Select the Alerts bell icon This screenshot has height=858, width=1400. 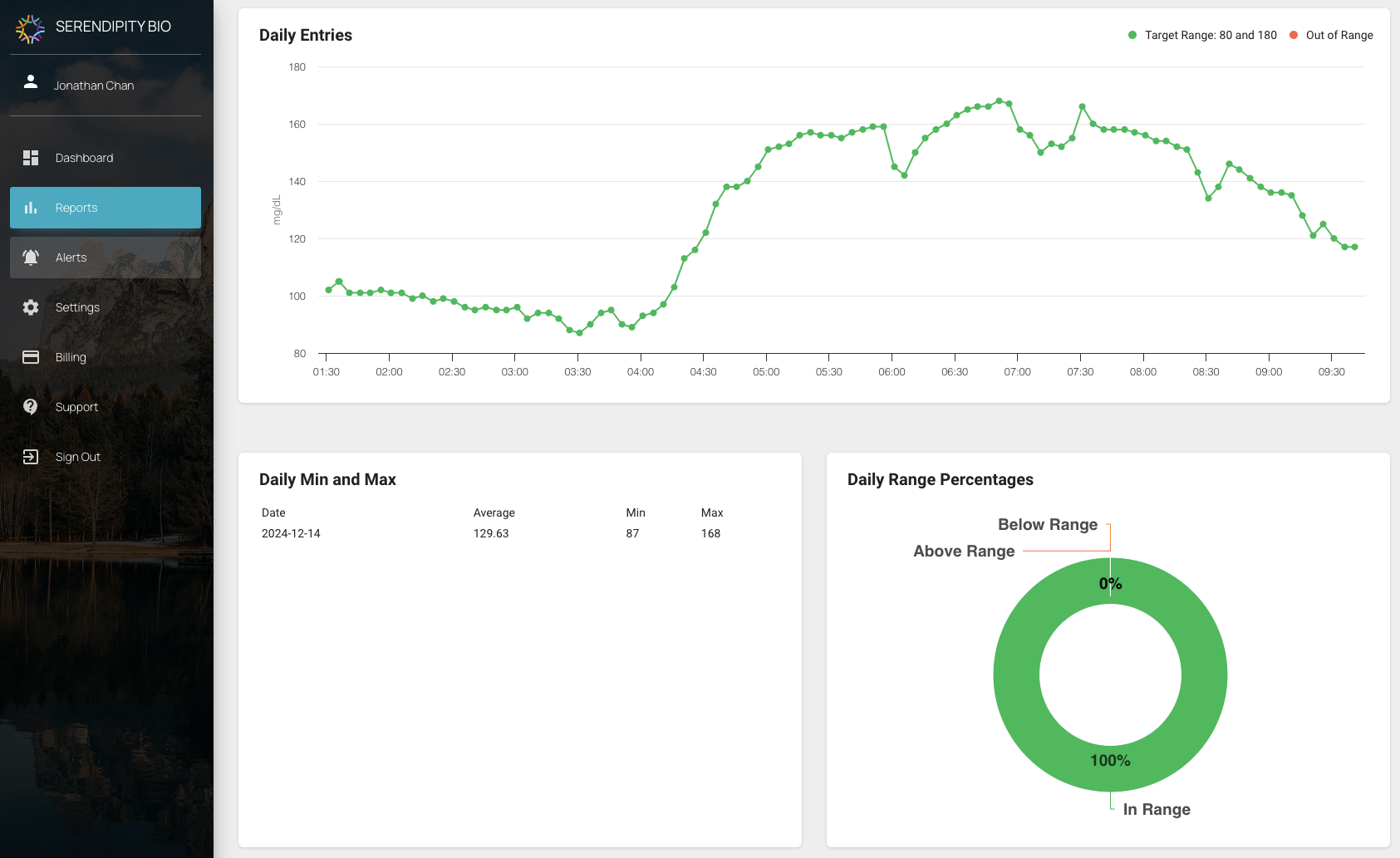pos(31,257)
